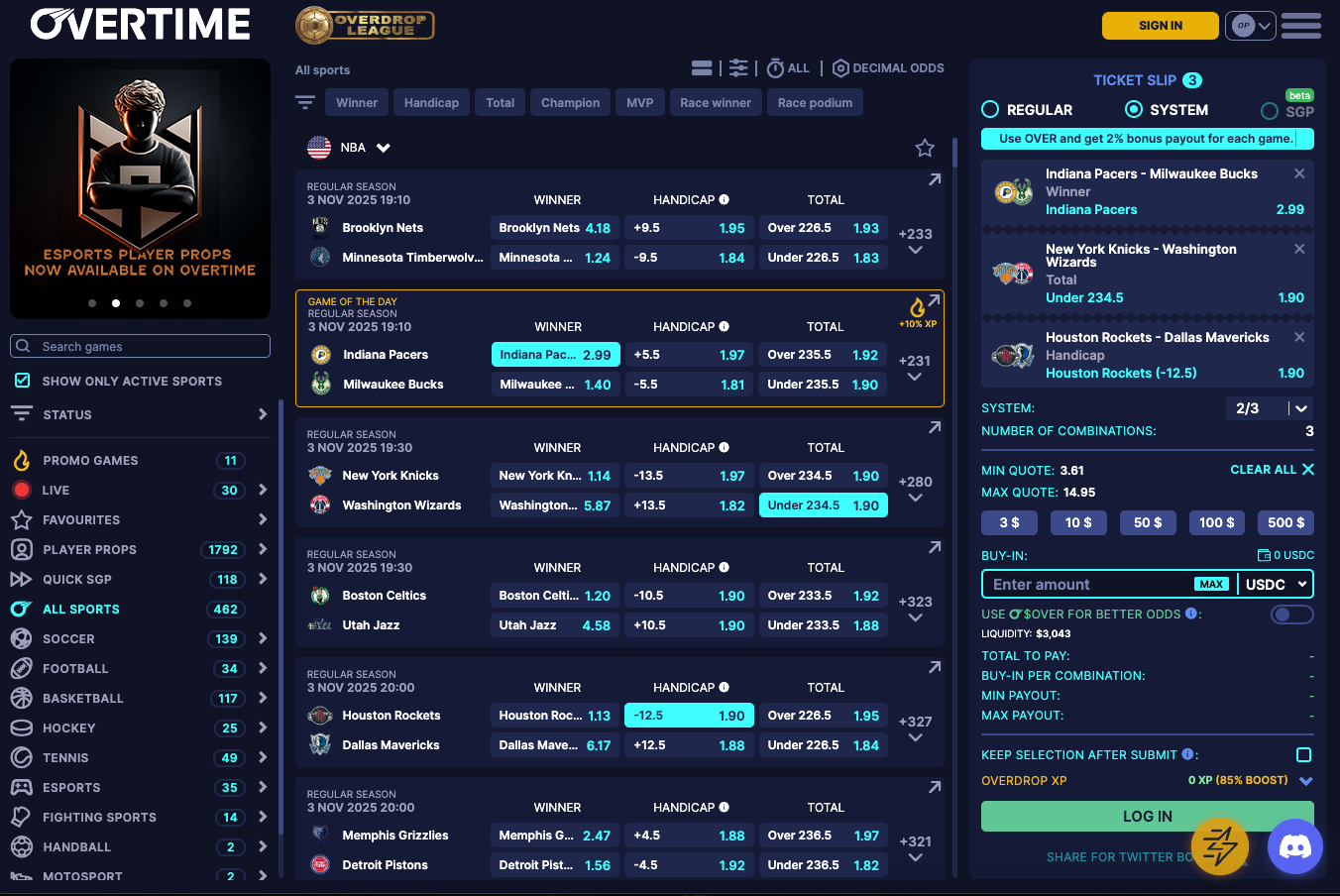1340x896 pixels.
Task: Enable the use $OVER for better odds switch
Action: (x=1292, y=615)
